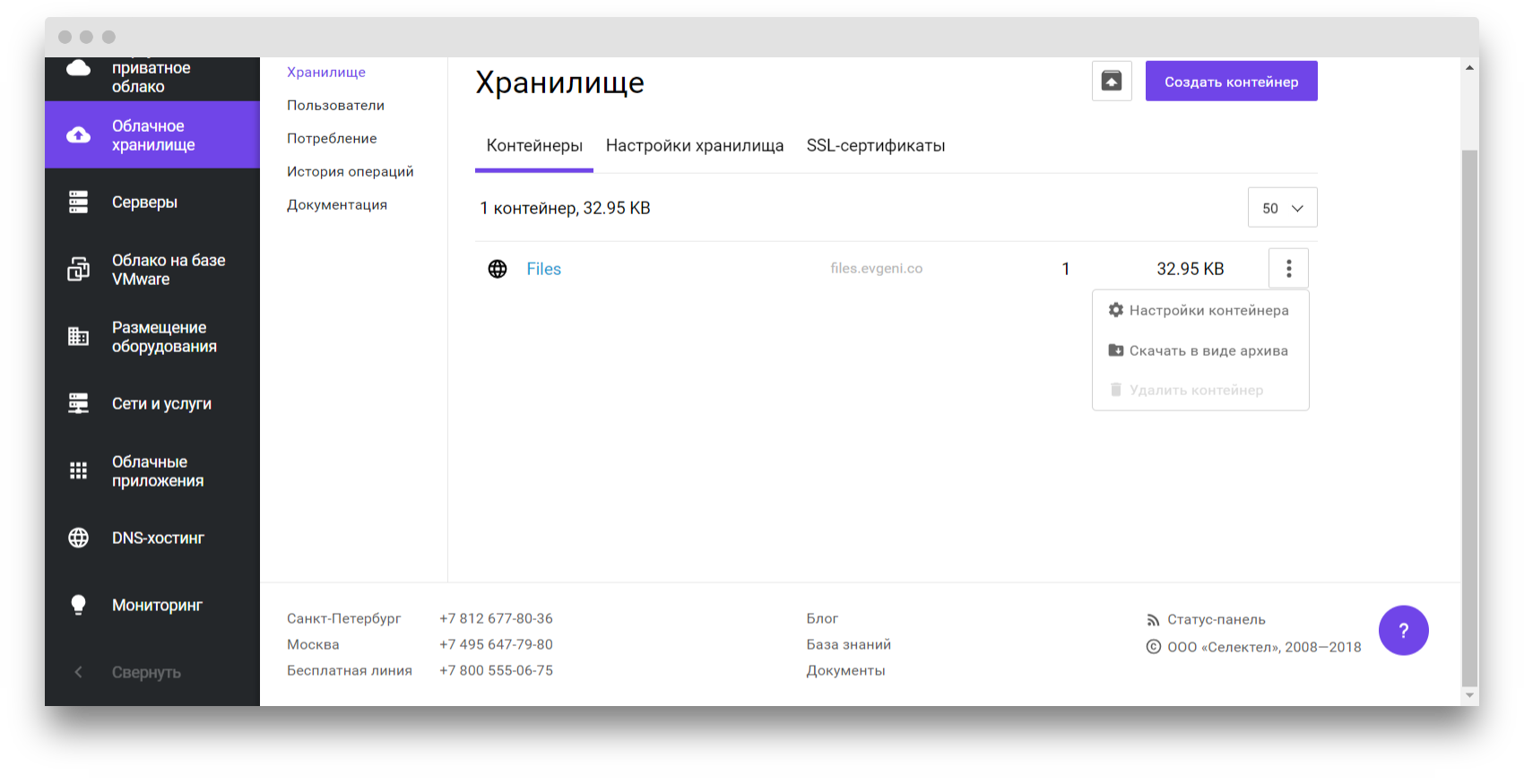Screen dimensions: 1524x784
Task: Click the '1 контейнер, 32.95 KB' summary
Action: click(x=566, y=208)
